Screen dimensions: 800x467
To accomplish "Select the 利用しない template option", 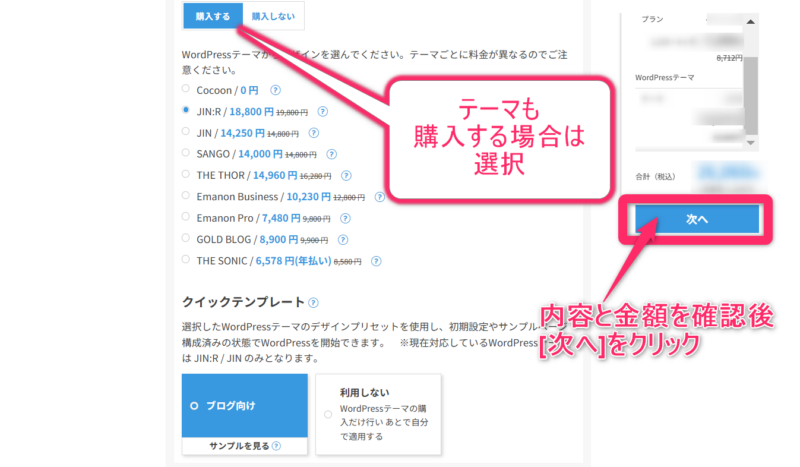I will (378, 414).
